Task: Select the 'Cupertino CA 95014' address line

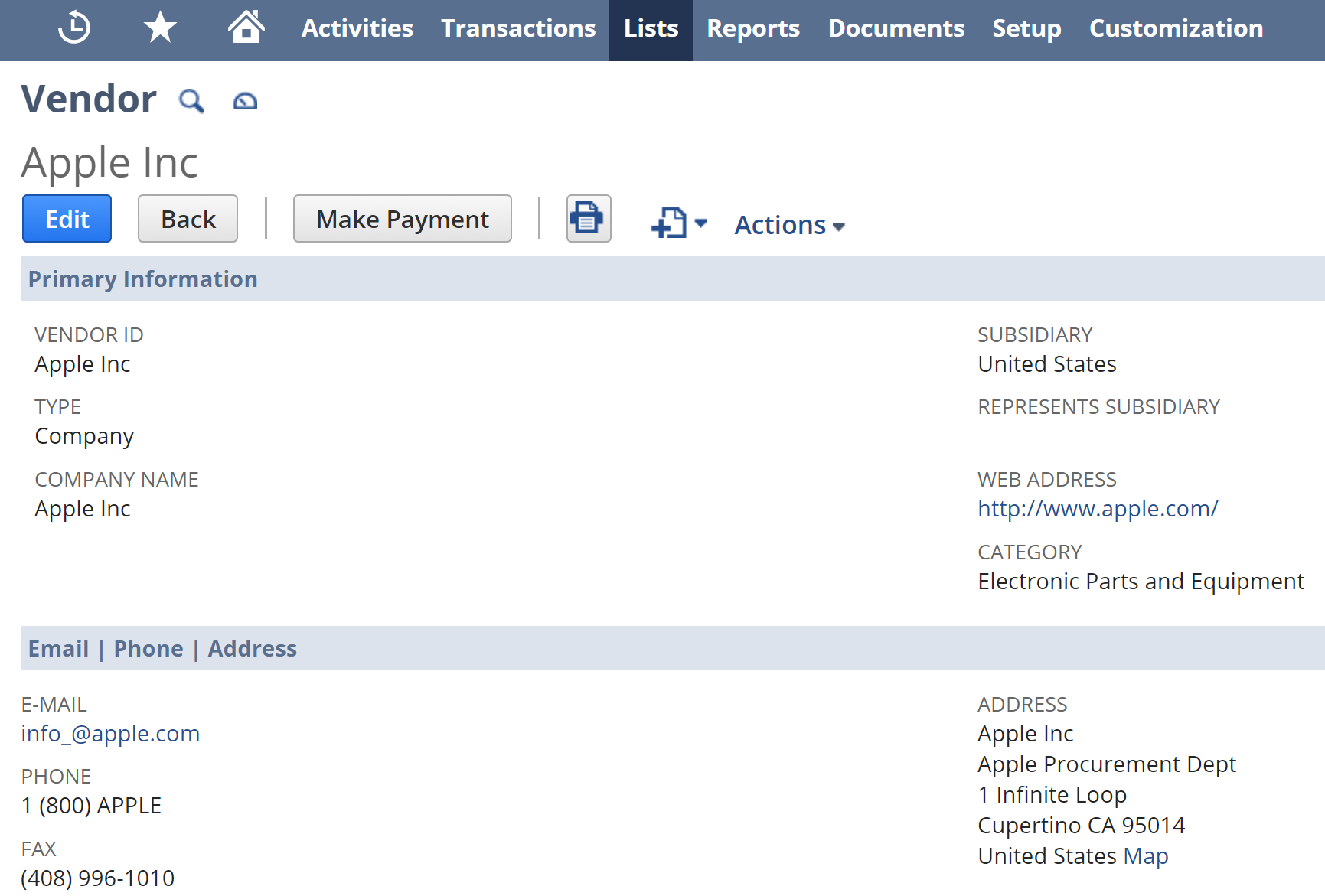Action: pyautogui.click(x=1082, y=825)
